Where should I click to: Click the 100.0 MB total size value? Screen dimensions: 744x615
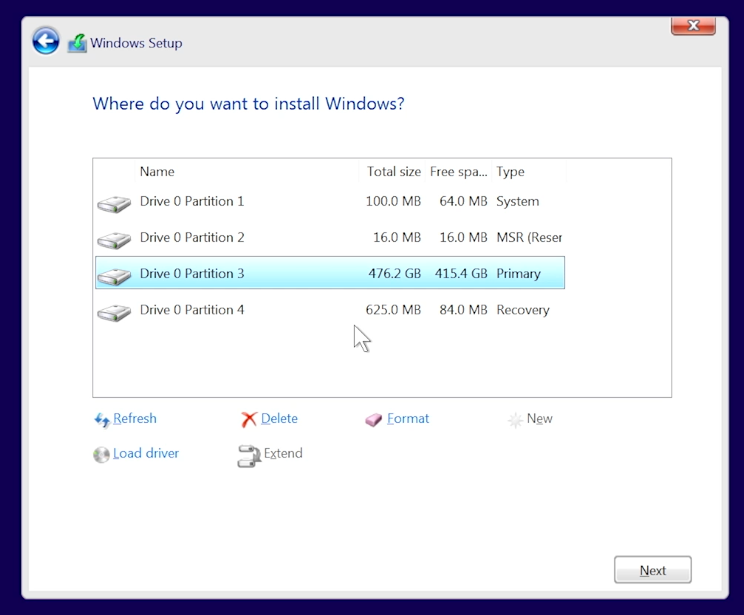pos(393,201)
